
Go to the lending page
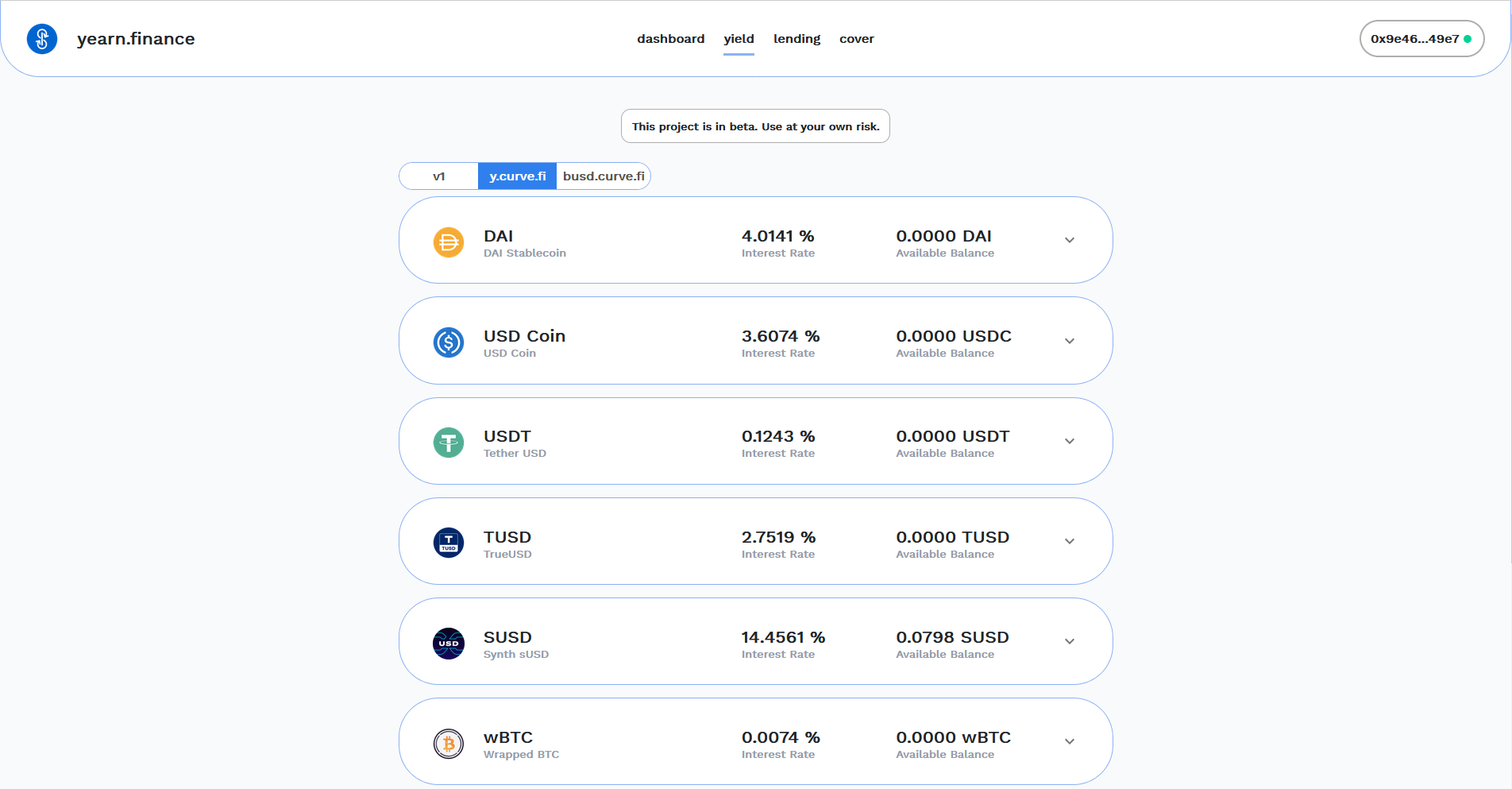pyautogui.click(x=796, y=39)
